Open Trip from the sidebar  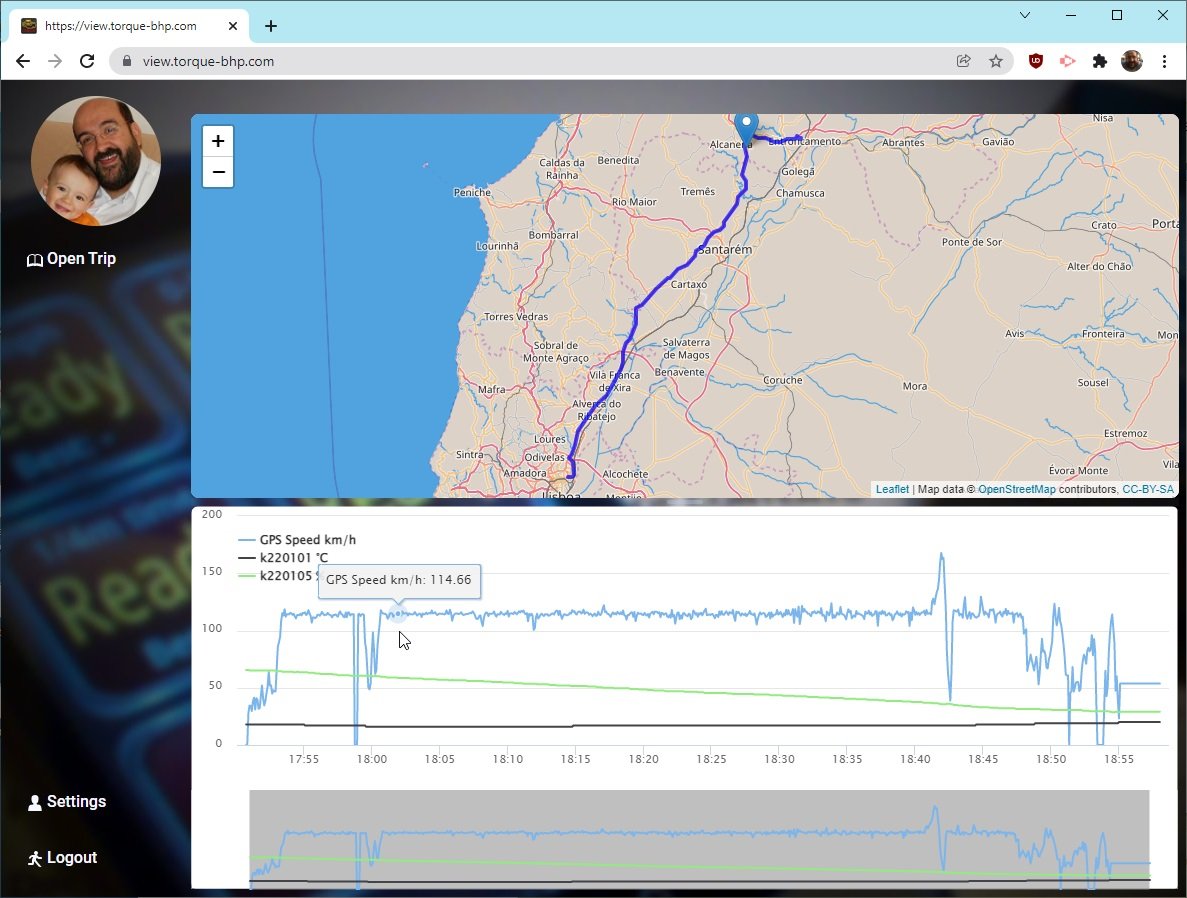pos(72,259)
